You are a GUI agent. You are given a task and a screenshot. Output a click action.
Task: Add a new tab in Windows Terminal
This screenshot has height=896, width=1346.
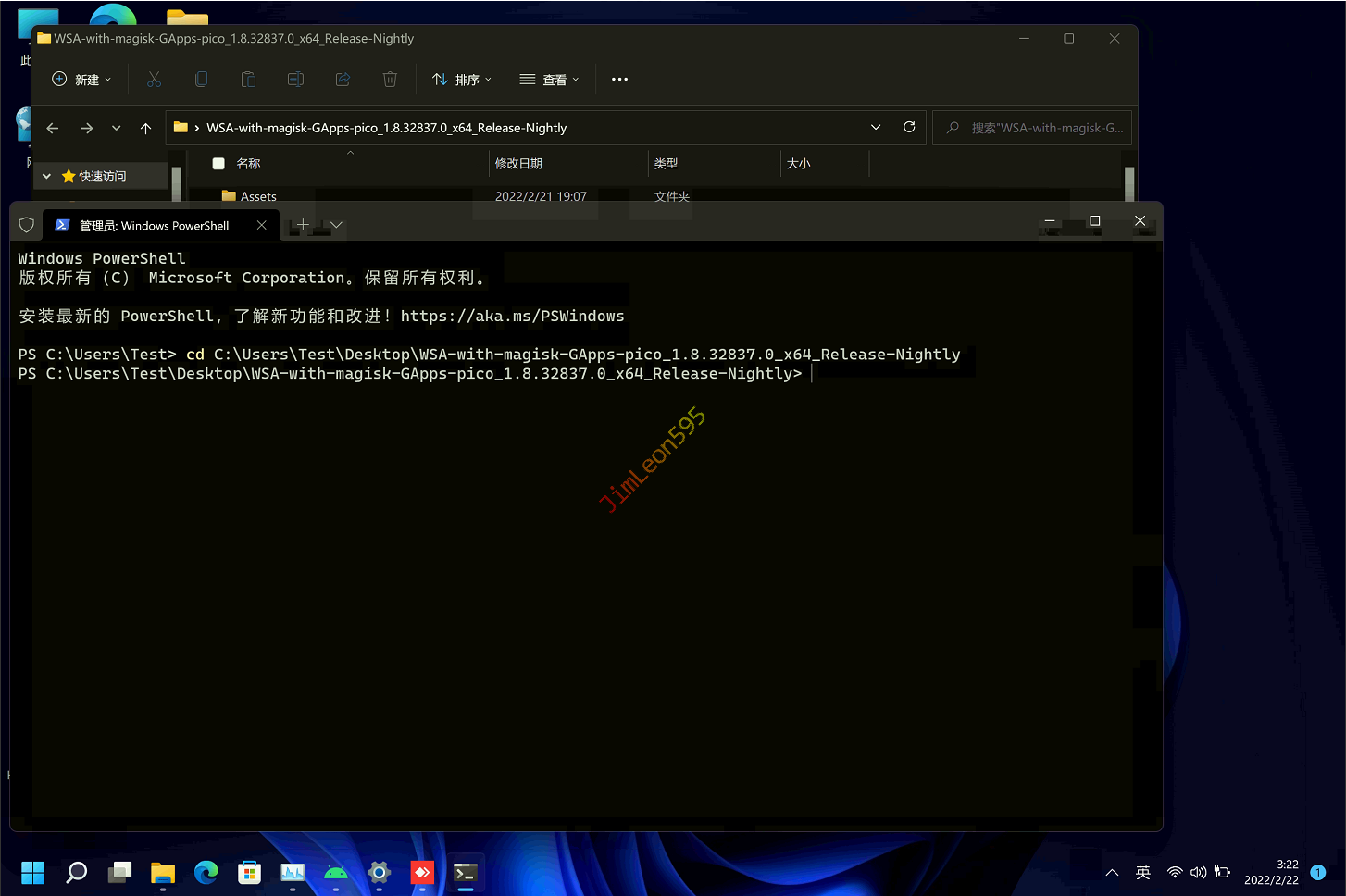pos(303,225)
